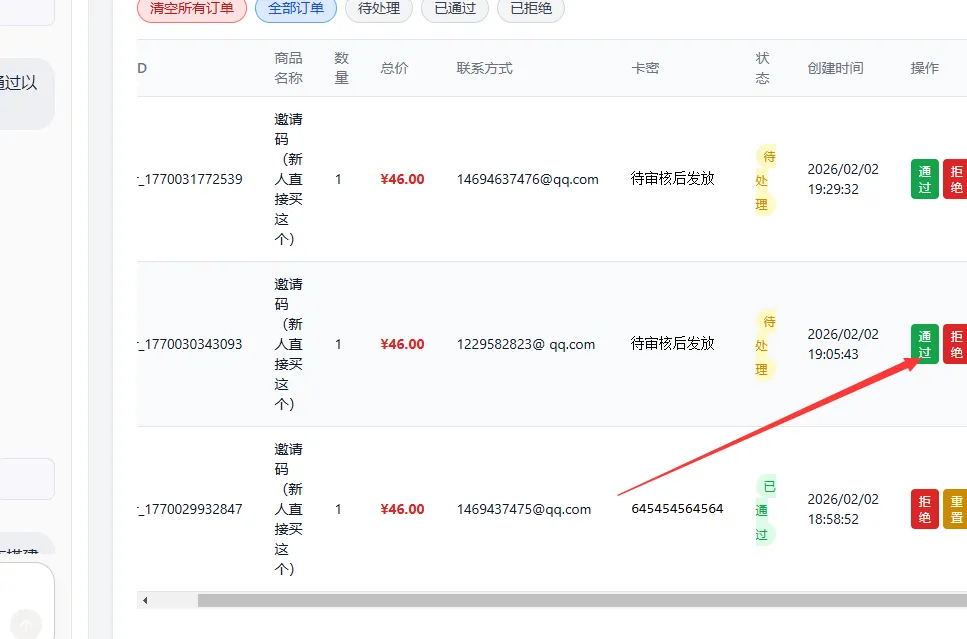This screenshot has height=639, width=967.
Task: Click the red 清空所有订单 button
Action: (191, 10)
